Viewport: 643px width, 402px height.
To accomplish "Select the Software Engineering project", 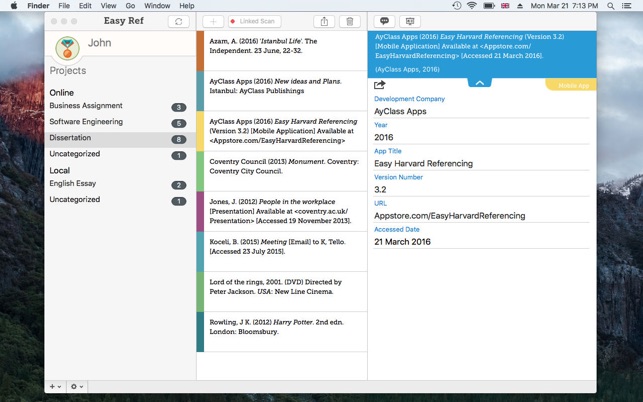I will [86, 122].
